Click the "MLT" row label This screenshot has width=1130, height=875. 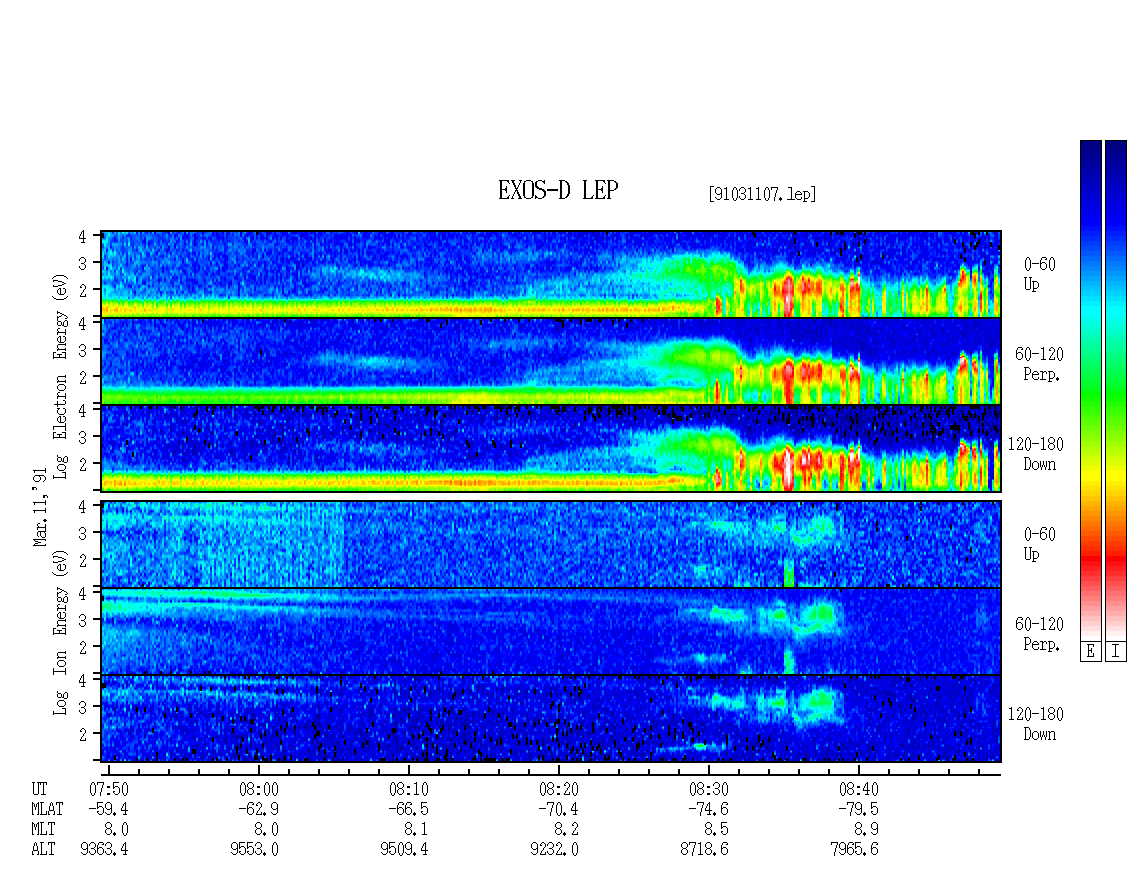[43, 830]
